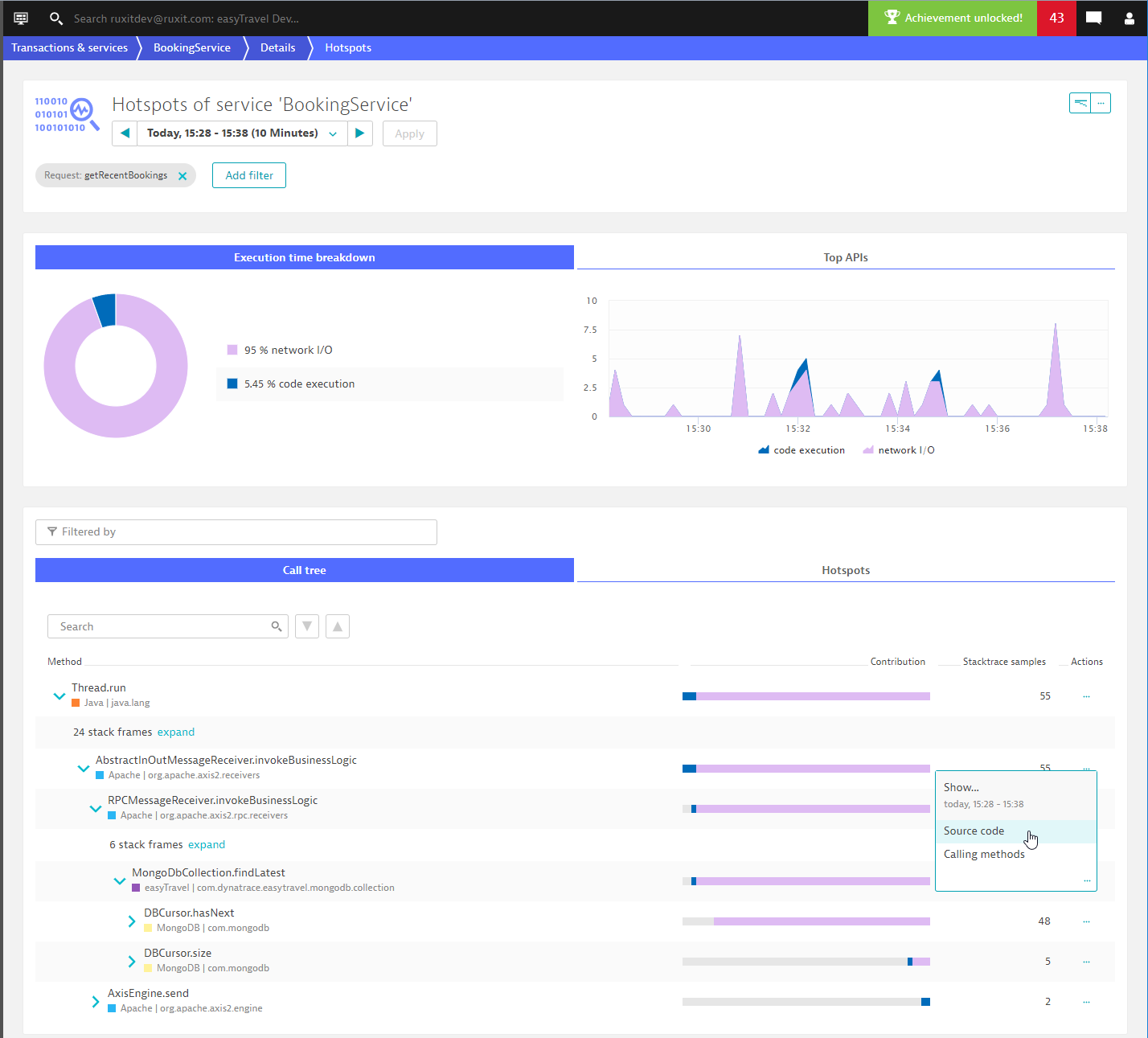Viewport: 1148px width, 1038px height.
Task: Go to previous time frame arrow
Action: 125,133
